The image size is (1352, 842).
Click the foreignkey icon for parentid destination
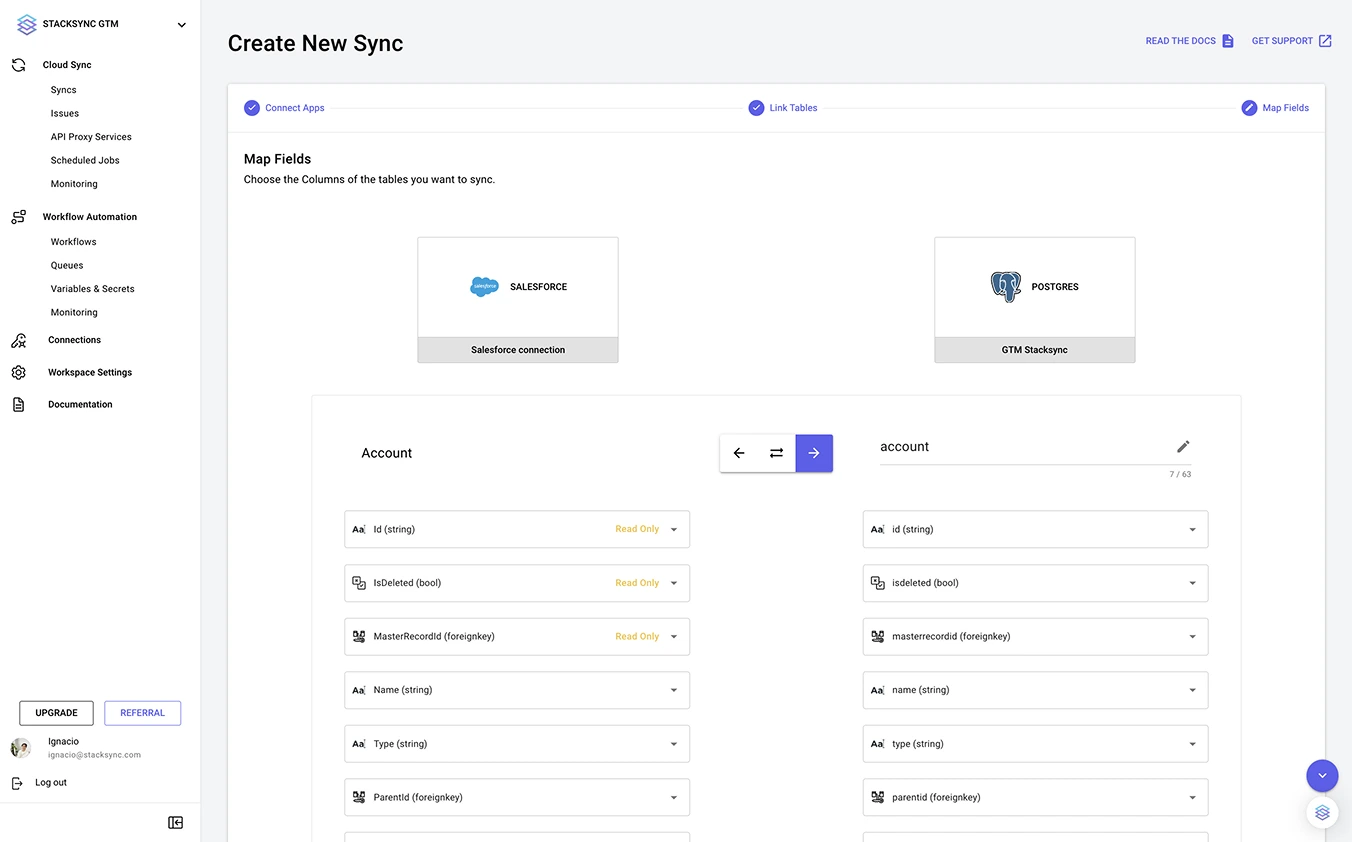point(878,798)
